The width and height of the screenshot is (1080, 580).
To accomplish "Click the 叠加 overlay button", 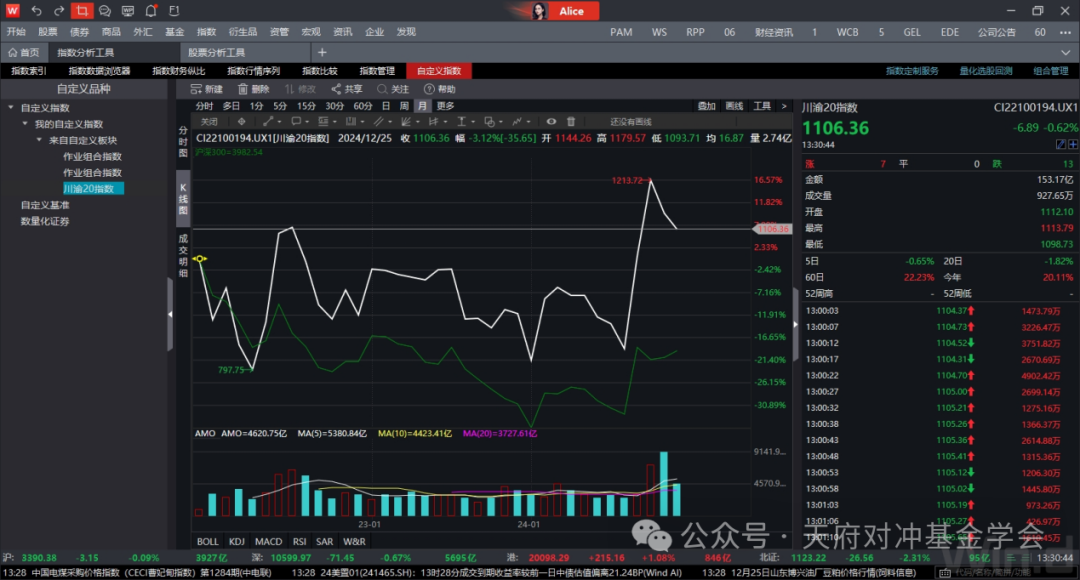I will tap(706, 106).
